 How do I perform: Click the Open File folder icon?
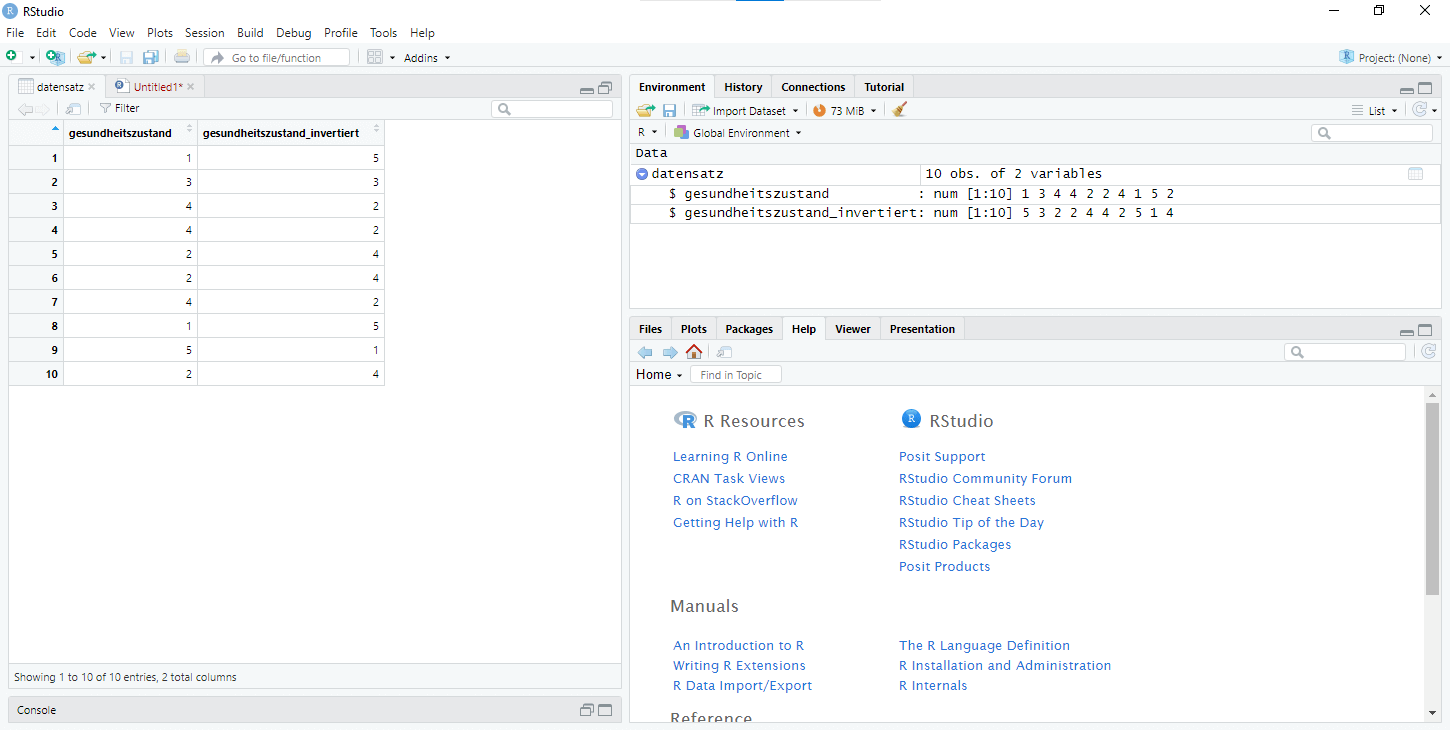86,57
